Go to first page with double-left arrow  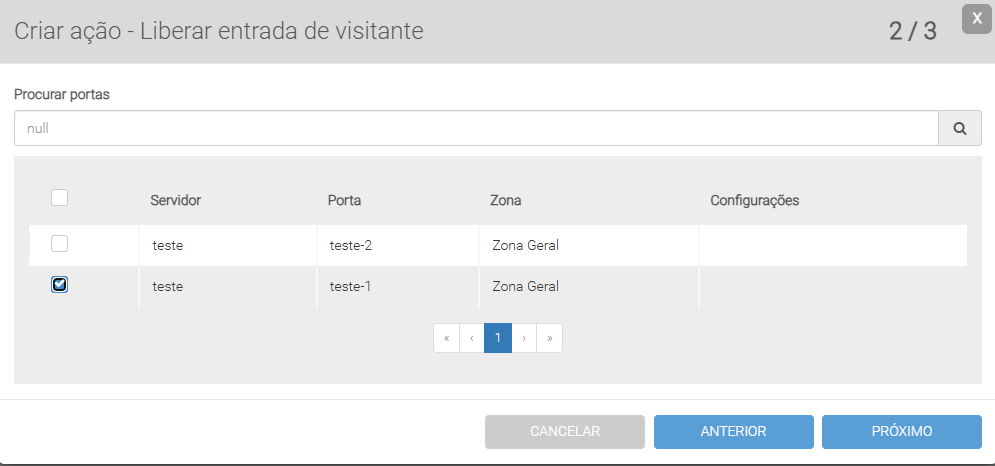(446, 338)
